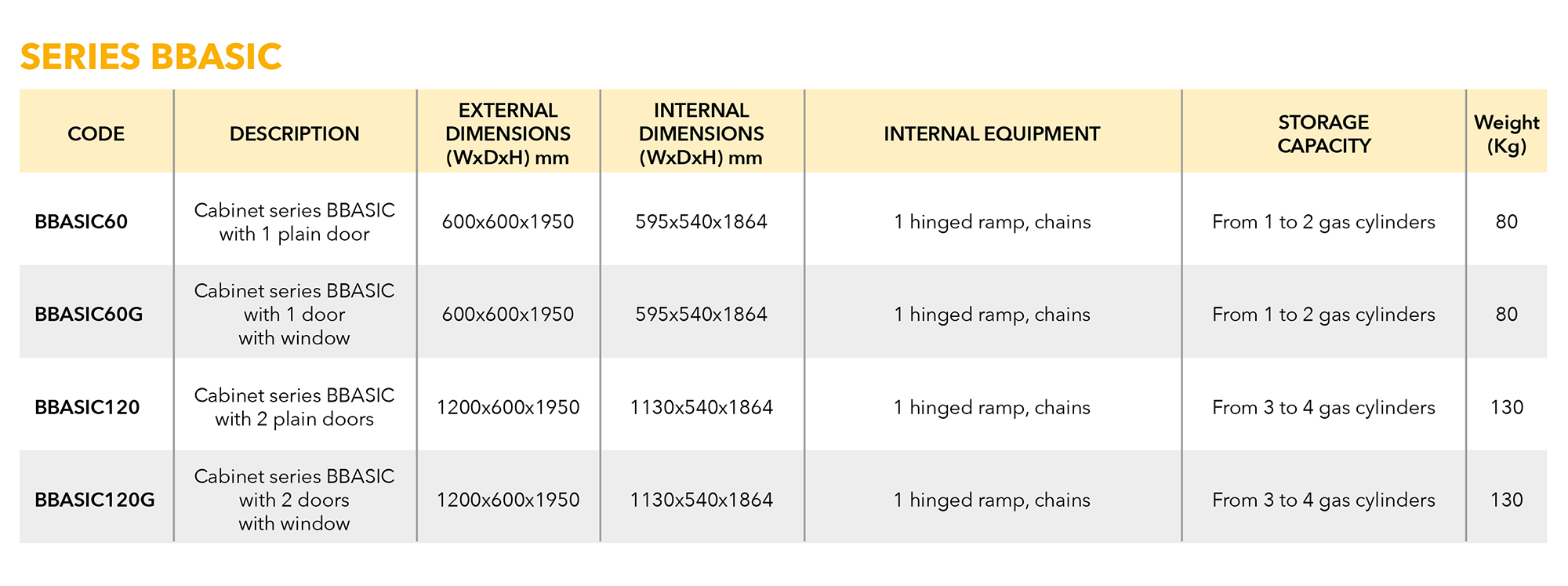The image size is (1568, 586).
Task: Click the description mentioning 1 plain door
Action: 294,222
